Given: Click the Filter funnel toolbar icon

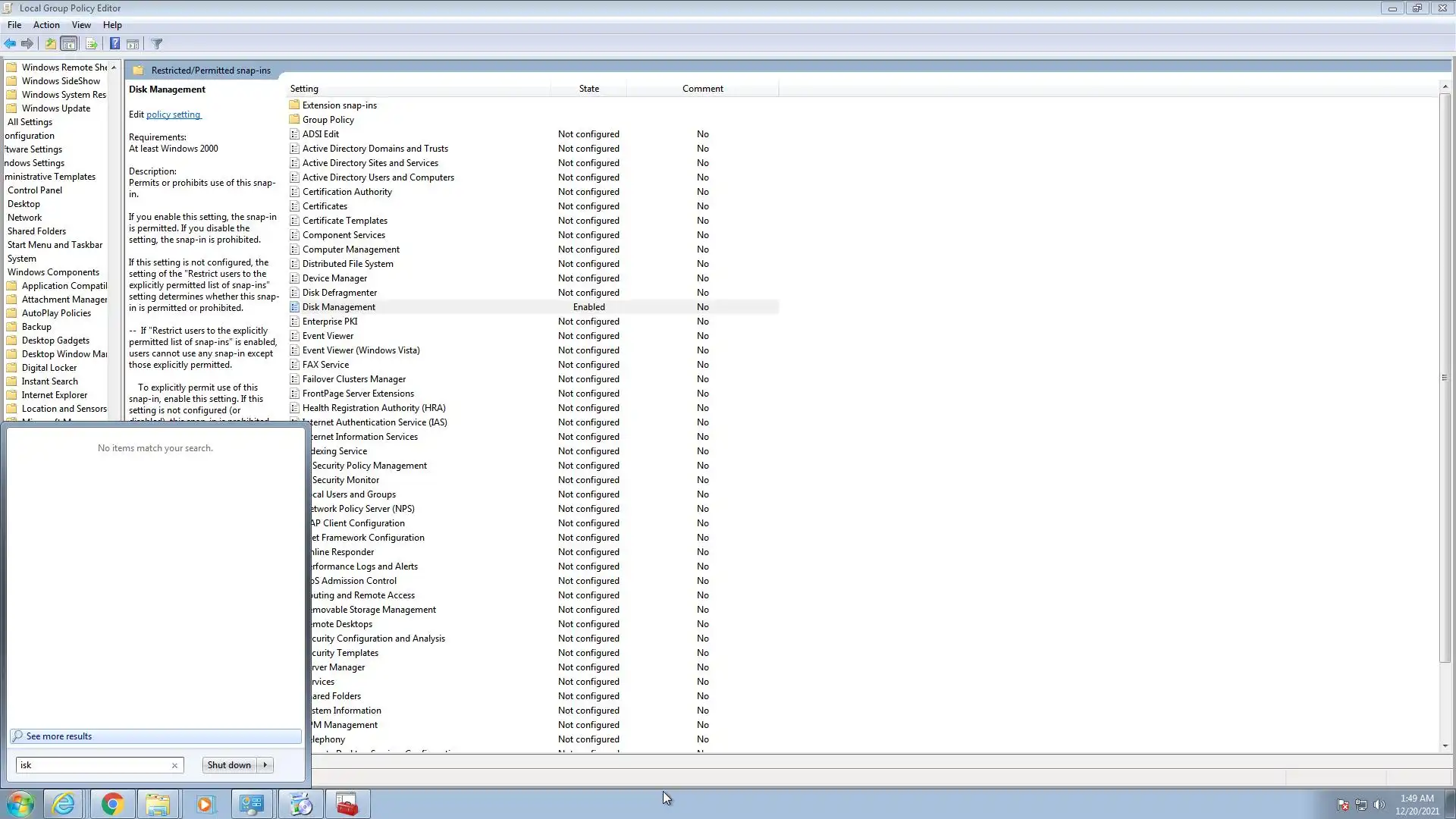Looking at the screenshot, I should click(x=157, y=44).
